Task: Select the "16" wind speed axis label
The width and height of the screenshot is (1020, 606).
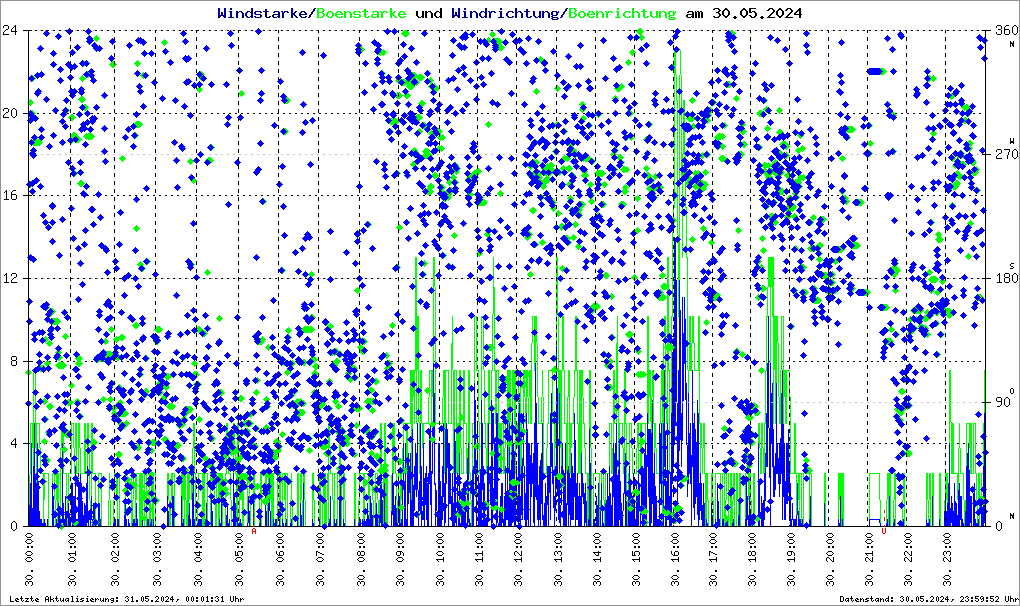Action: coord(10,196)
